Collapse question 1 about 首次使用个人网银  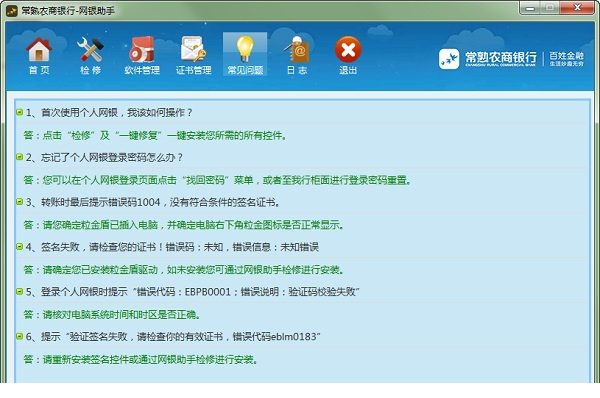tap(20, 112)
